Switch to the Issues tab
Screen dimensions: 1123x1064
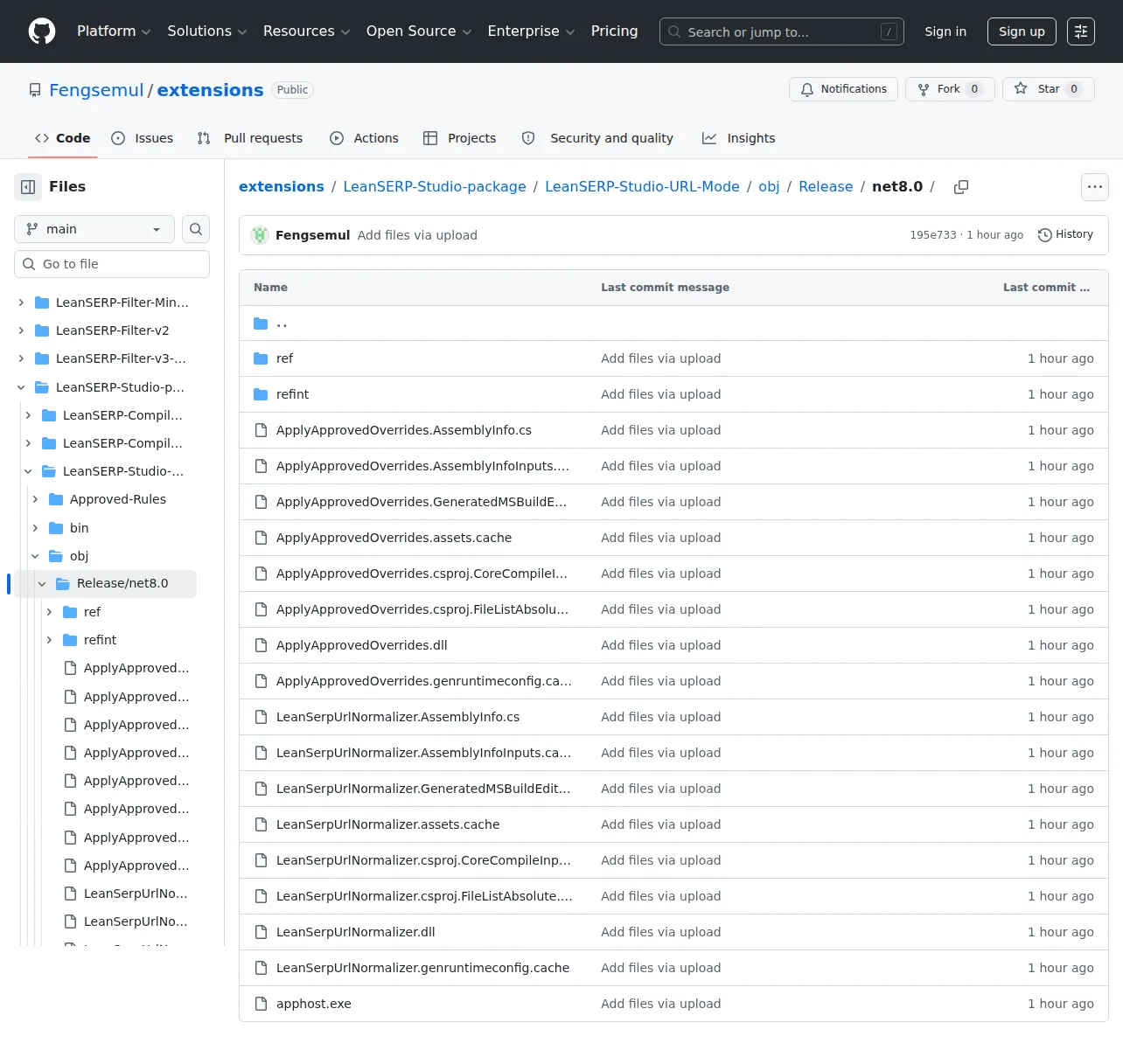(143, 138)
